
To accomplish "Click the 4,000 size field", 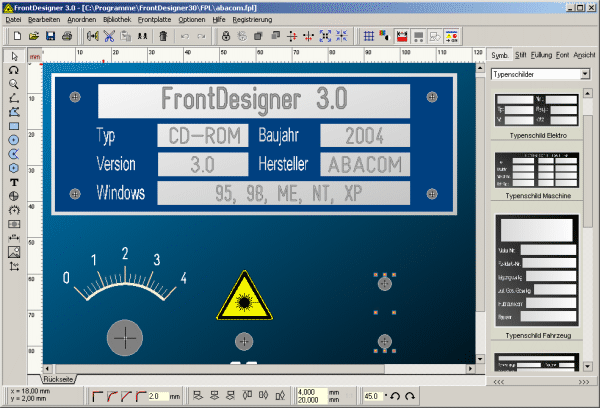I will tap(312, 392).
